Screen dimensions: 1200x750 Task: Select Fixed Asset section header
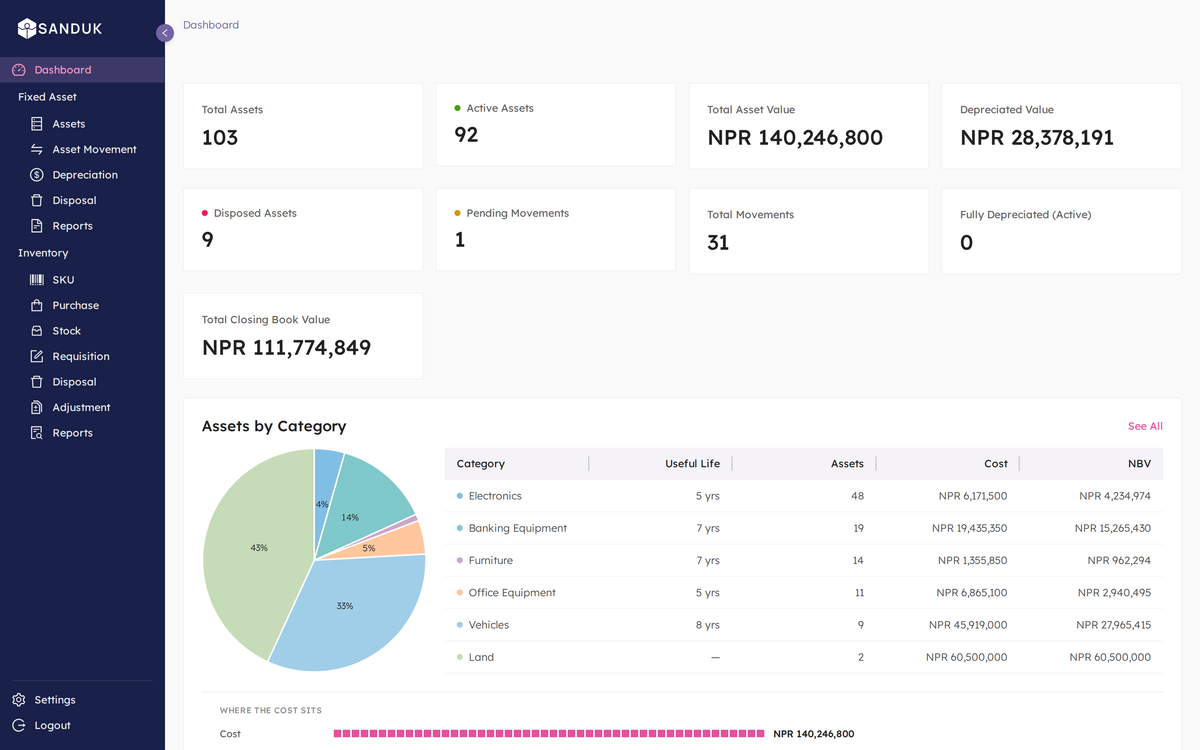[x=47, y=97]
